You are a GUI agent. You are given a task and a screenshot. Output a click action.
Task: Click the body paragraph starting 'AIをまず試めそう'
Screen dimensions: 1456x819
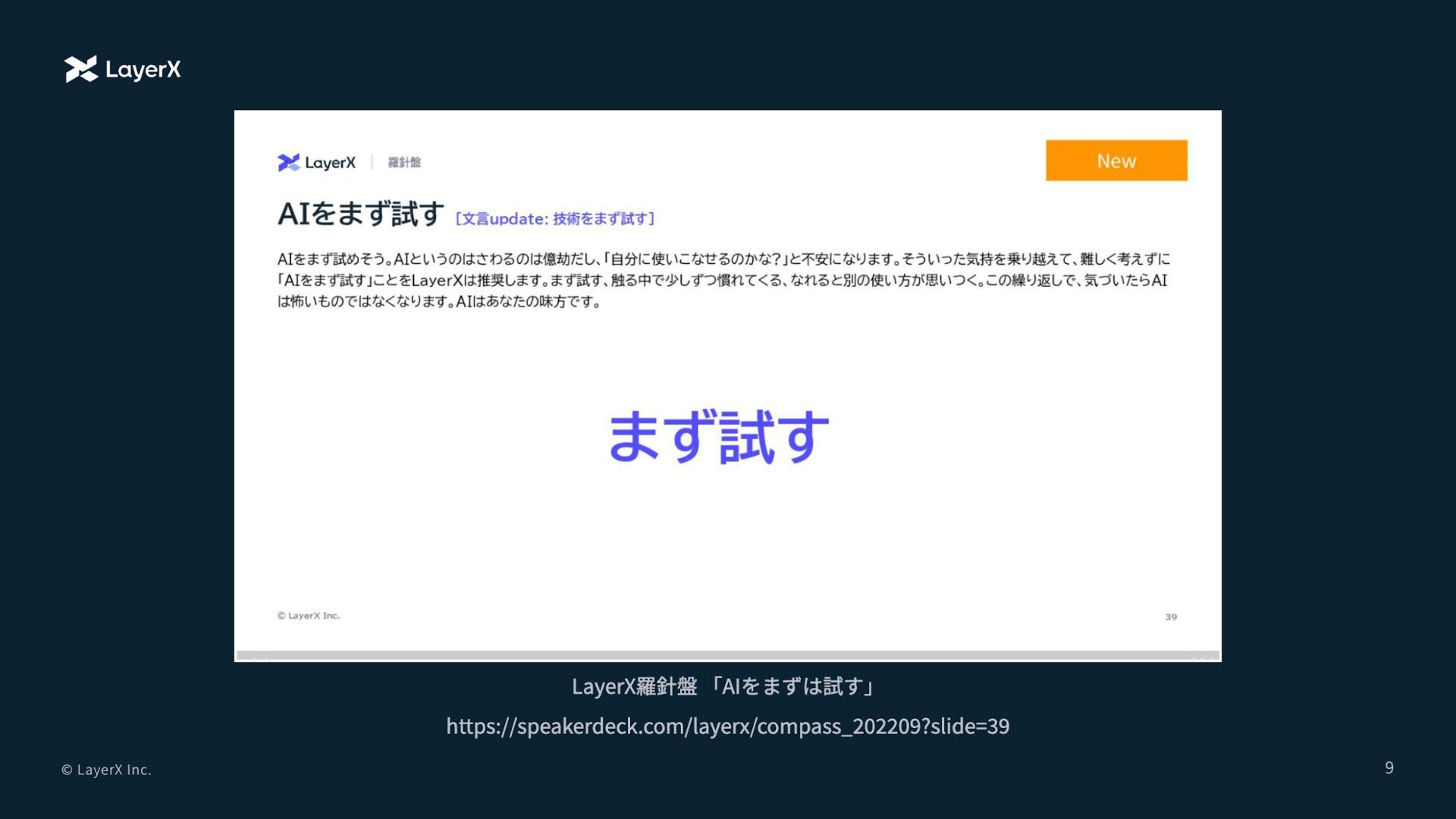coord(723,280)
